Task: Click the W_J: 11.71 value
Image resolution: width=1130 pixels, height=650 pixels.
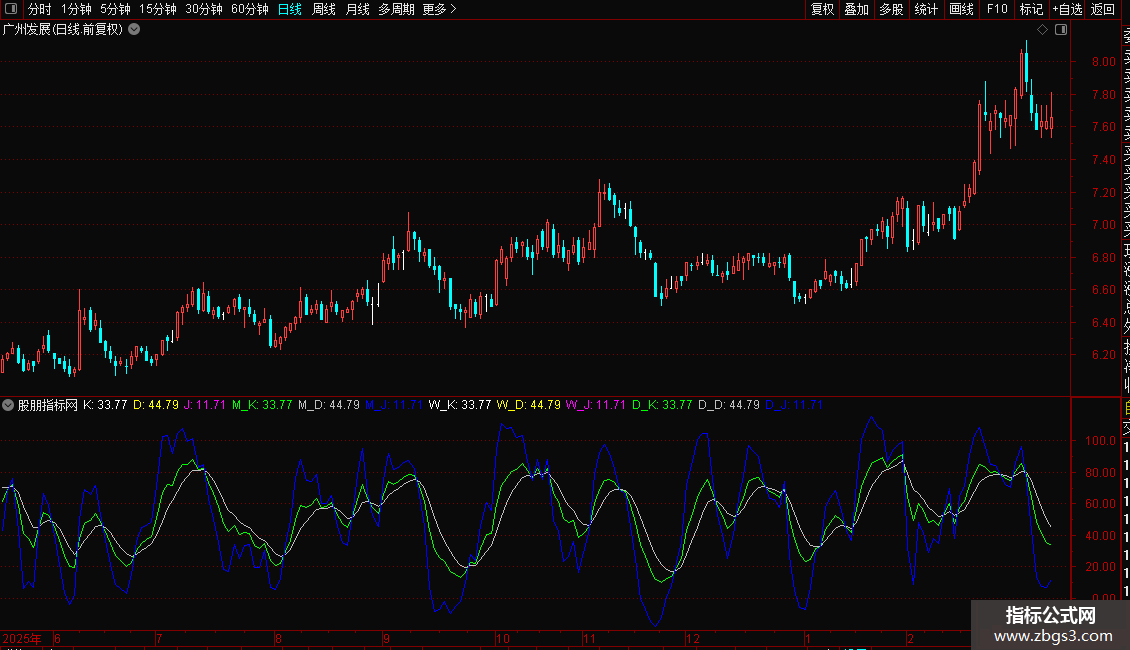Action: 595,405
